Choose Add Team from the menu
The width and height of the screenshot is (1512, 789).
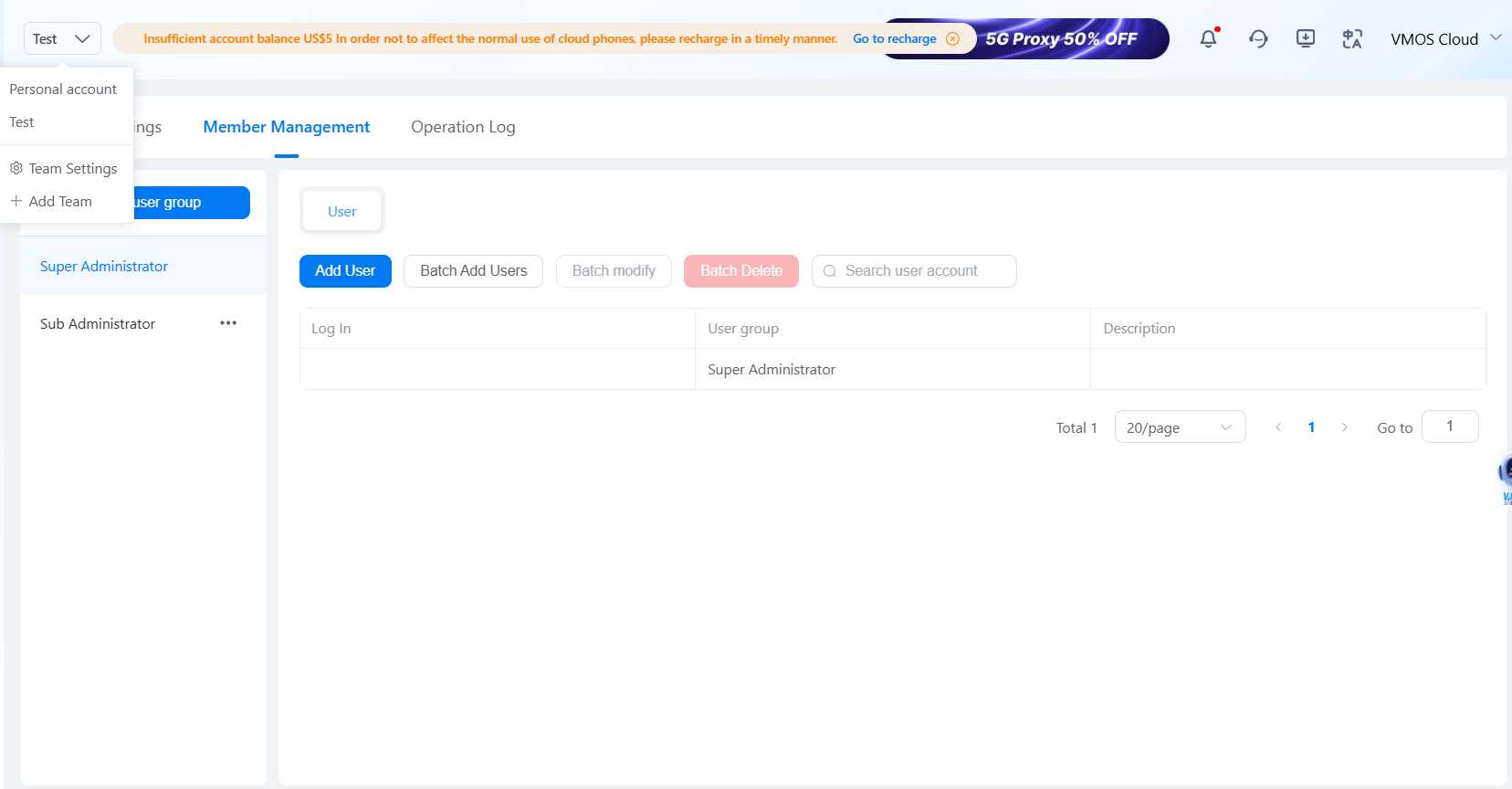[51, 201]
